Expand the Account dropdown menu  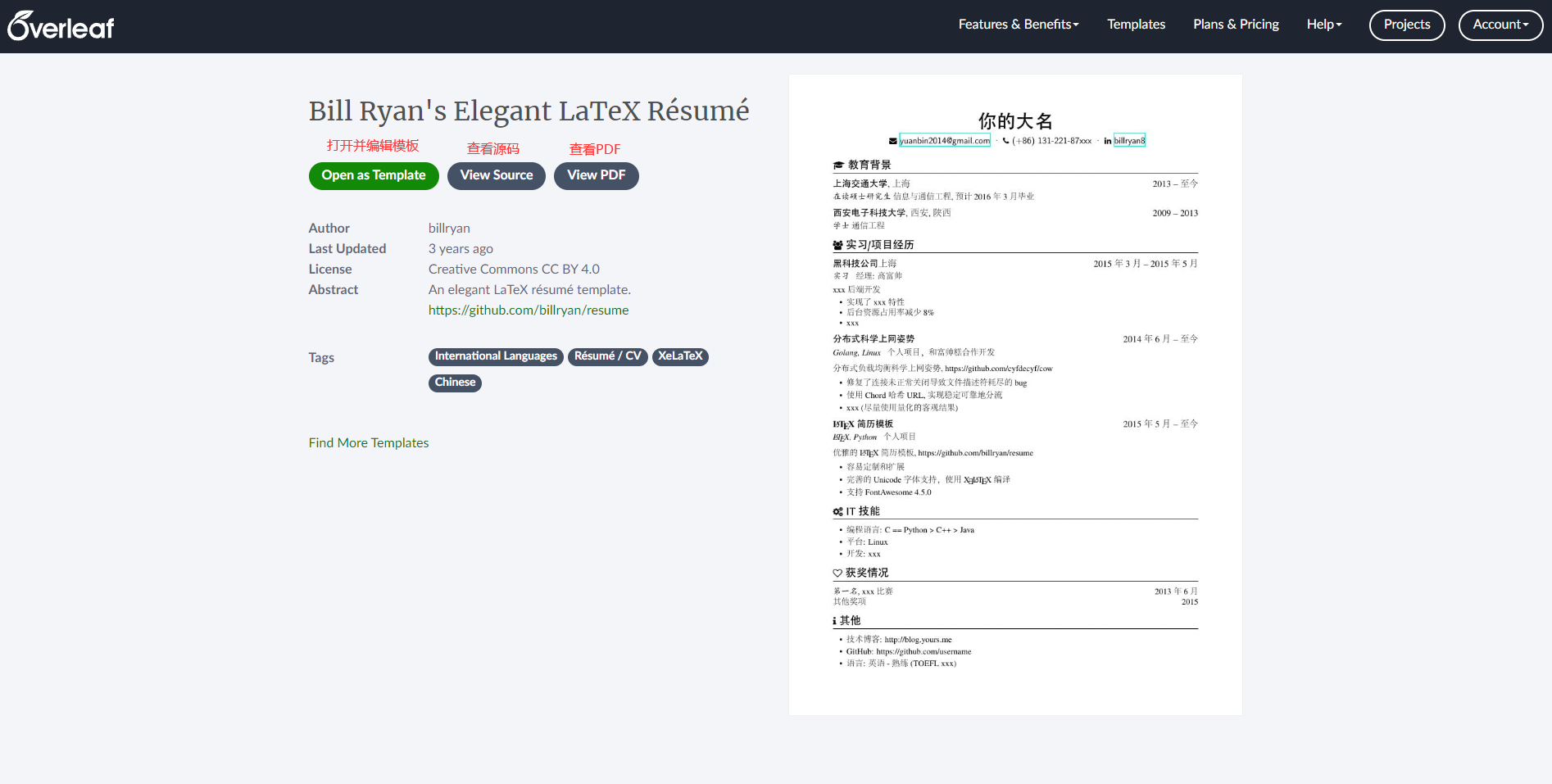(1500, 25)
